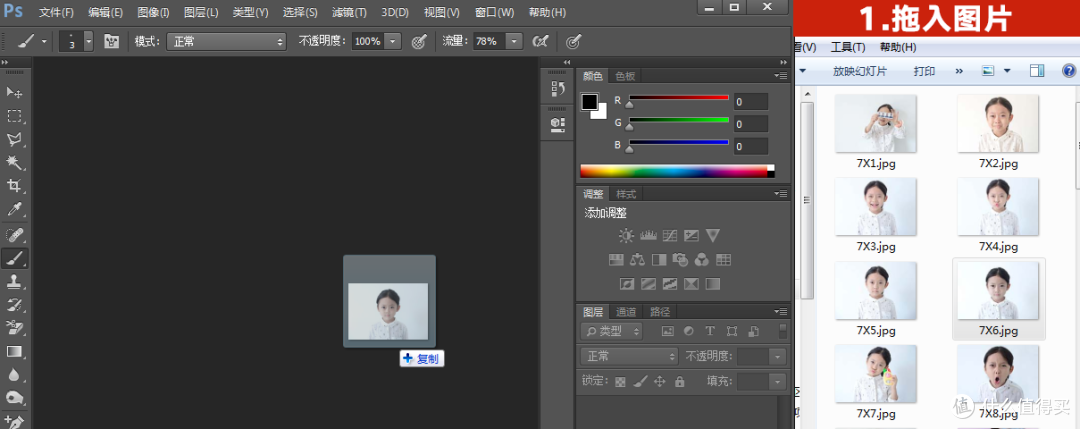Toggle the brush panel button in options bar
1080x429 pixels.
[x=112, y=42]
